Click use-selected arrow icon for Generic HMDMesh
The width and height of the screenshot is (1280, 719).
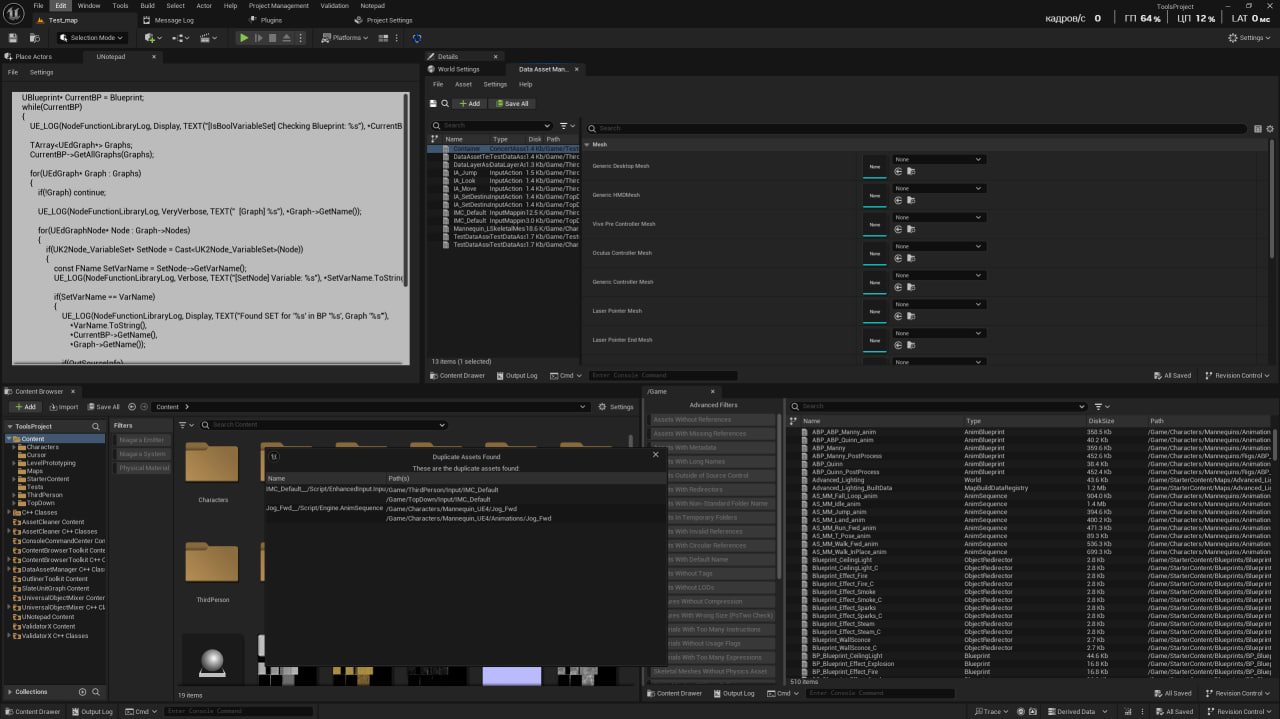898,200
